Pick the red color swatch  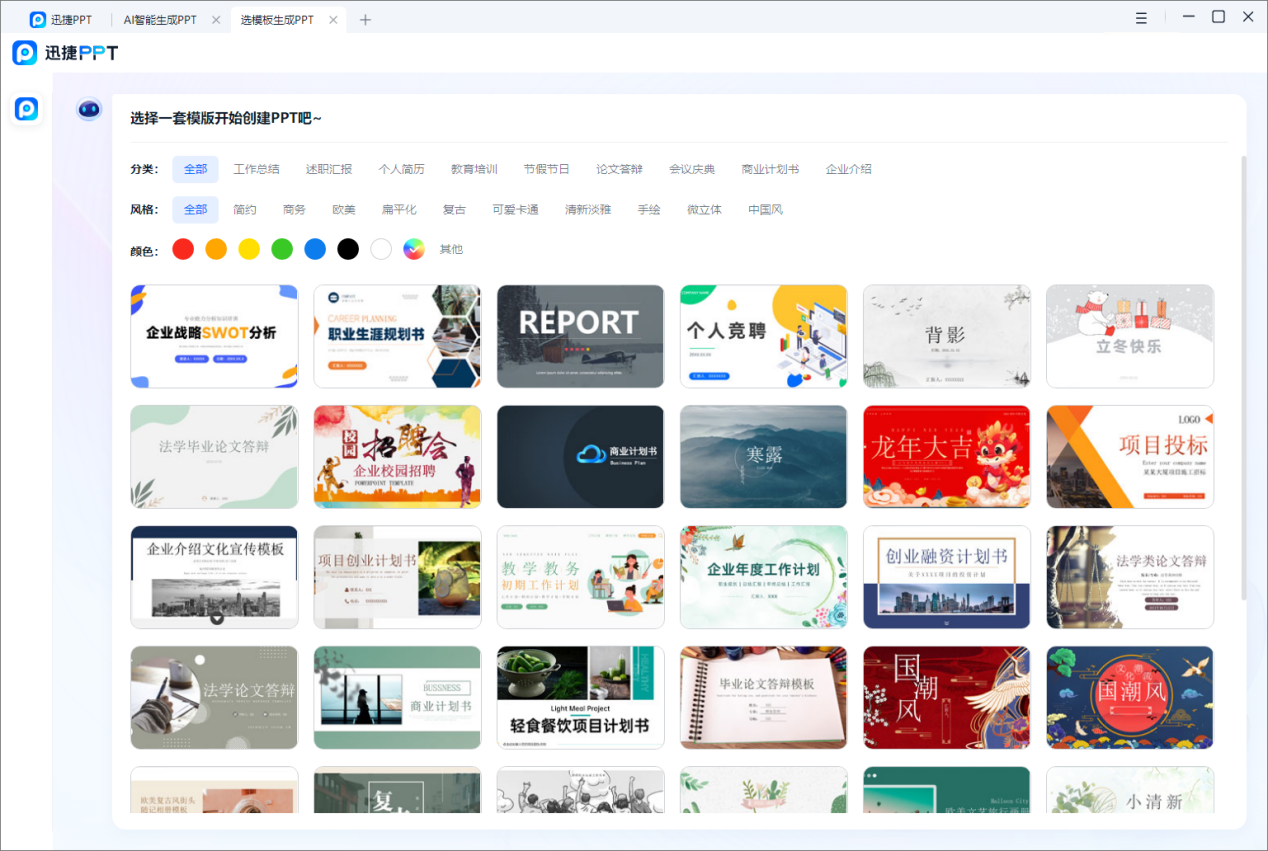183,249
